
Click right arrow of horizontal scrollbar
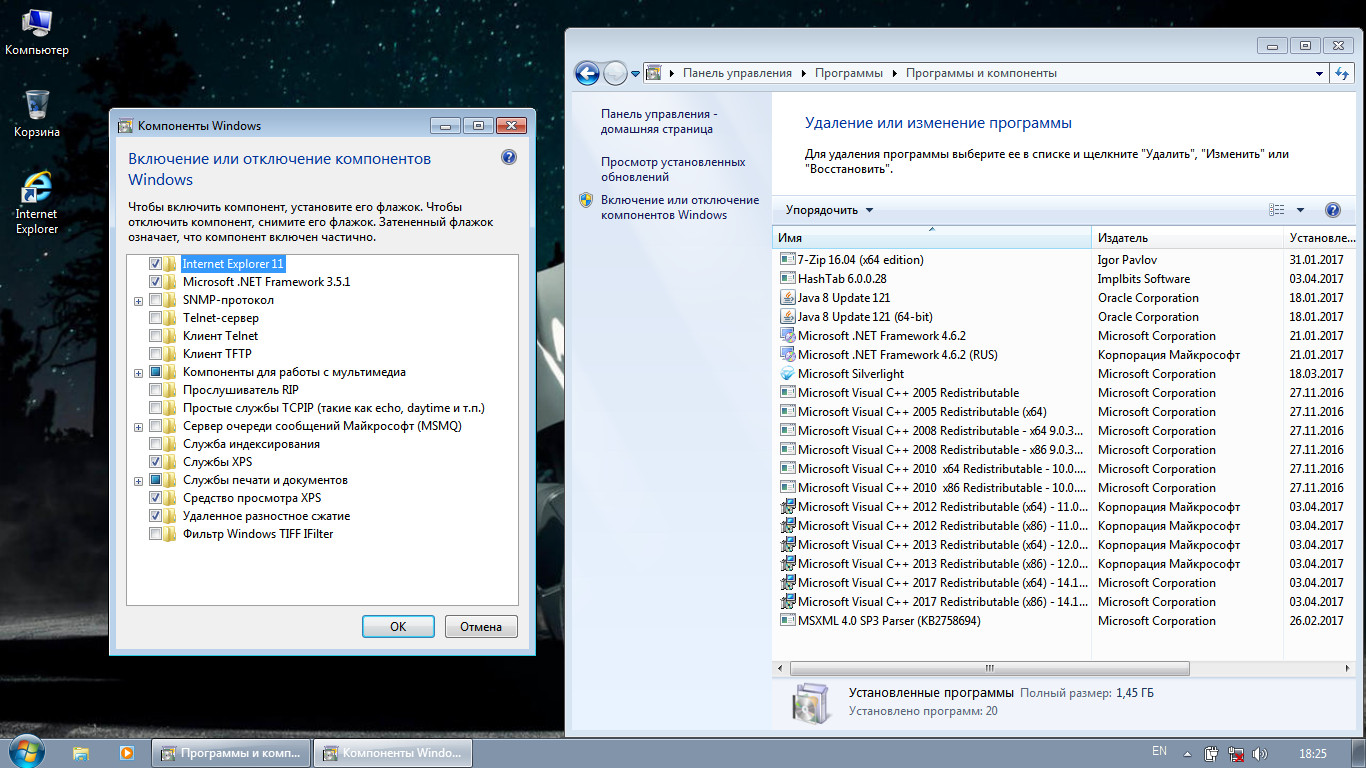tap(1349, 668)
